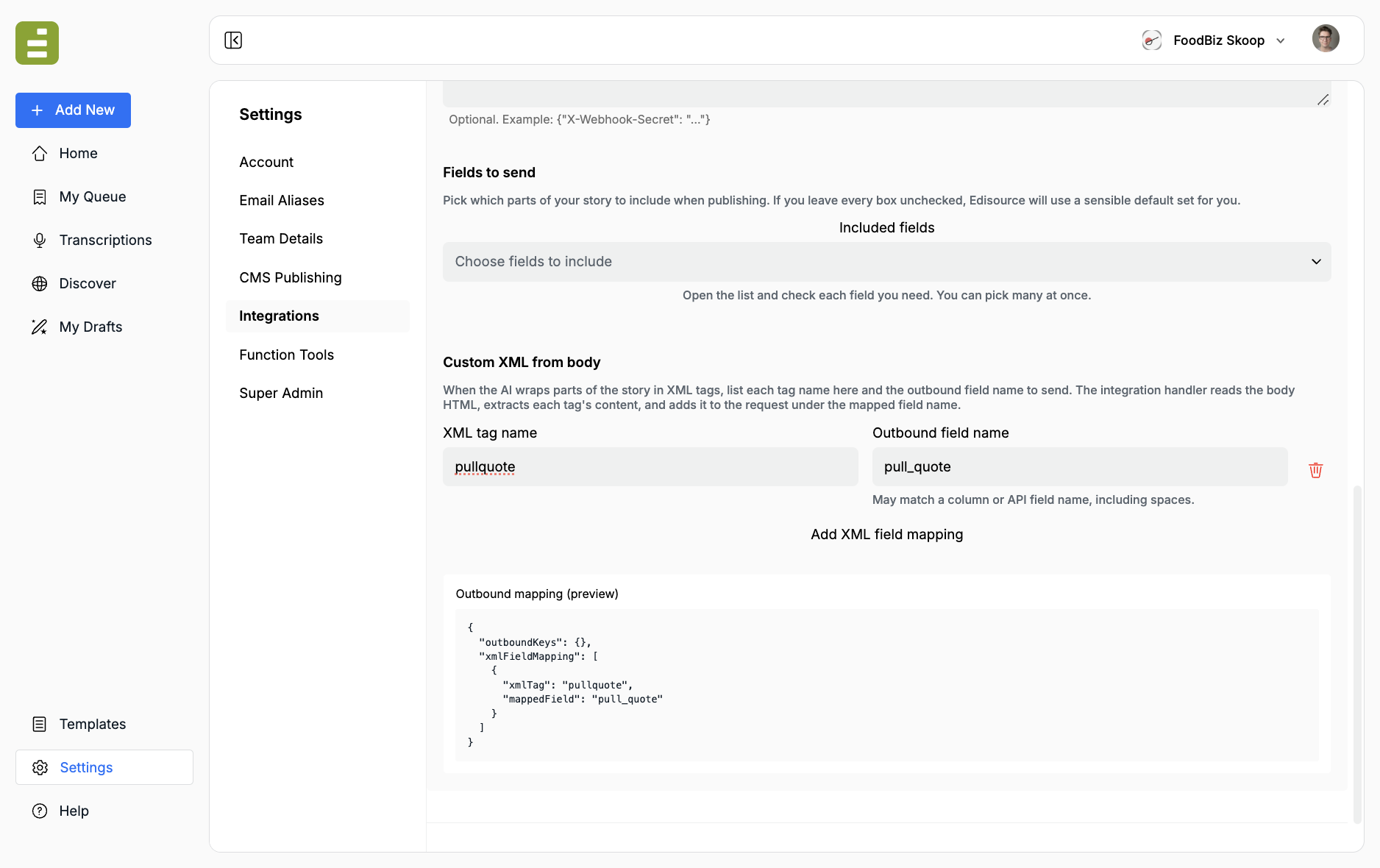1380x868 pixels.
Task: Open the Templates page
Action: pos(92,724)
